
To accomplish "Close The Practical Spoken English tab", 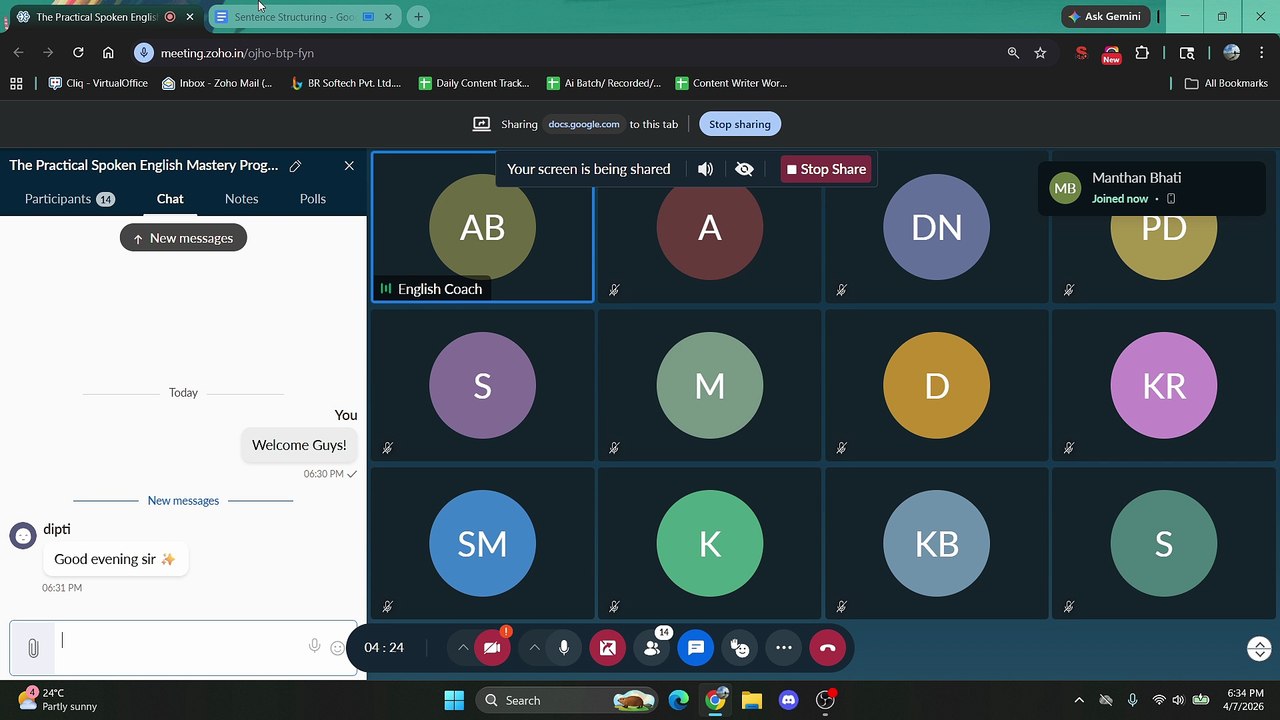I will pos(190,17).
